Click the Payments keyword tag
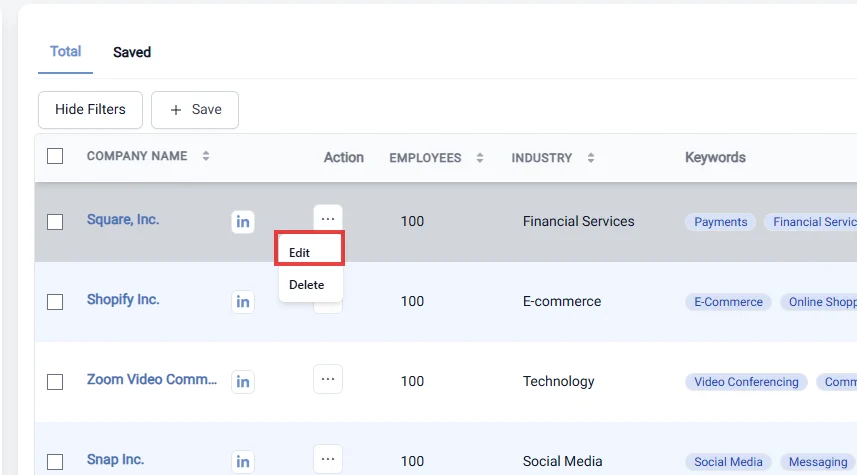The image size is (857, 475). [720, 222]
